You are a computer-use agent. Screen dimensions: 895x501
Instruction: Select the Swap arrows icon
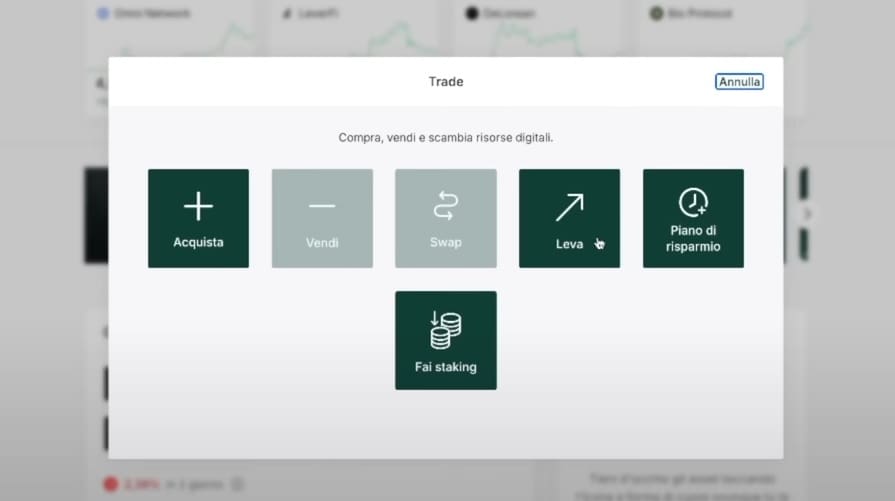(445, 207)
